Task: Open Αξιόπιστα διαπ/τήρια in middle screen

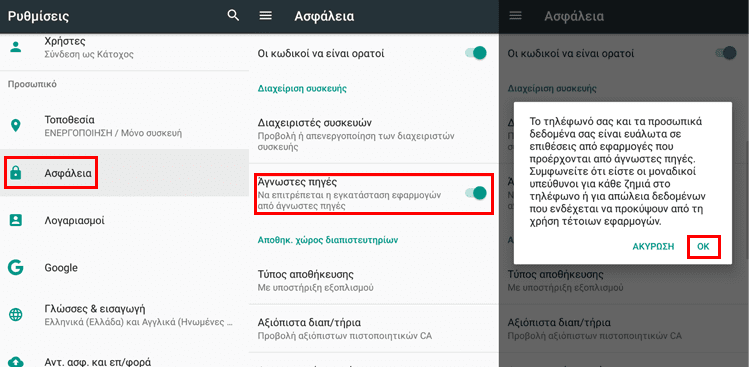Action: (374, 328)
